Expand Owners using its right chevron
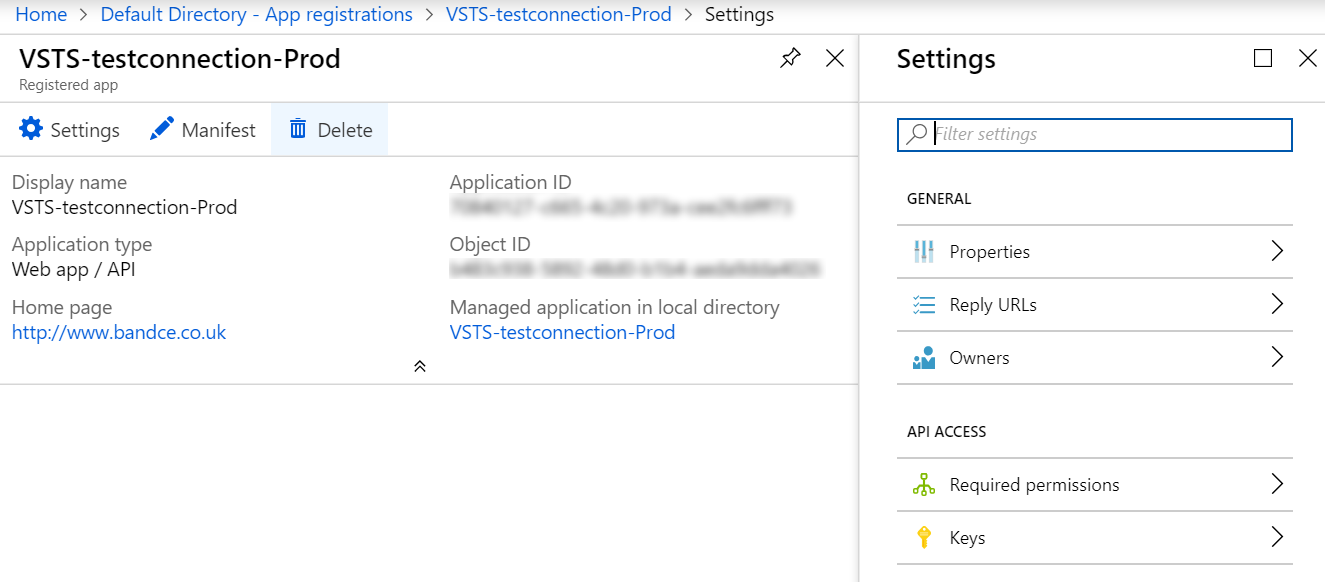 point(1277,357)
